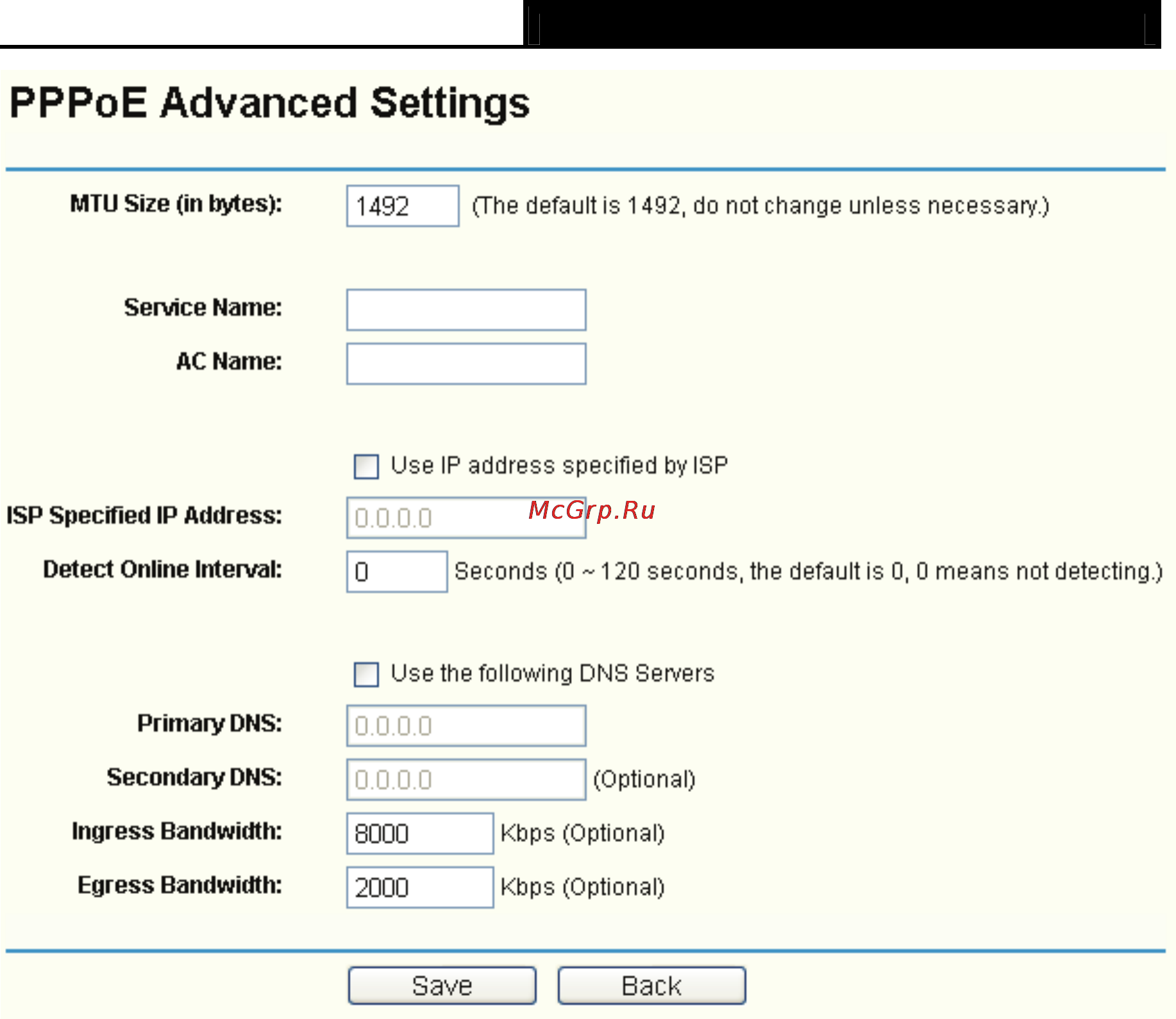Click the PPPoE Advanced Settings heading
This screenshot has height=1019, width=1176.
pos(270,103)
